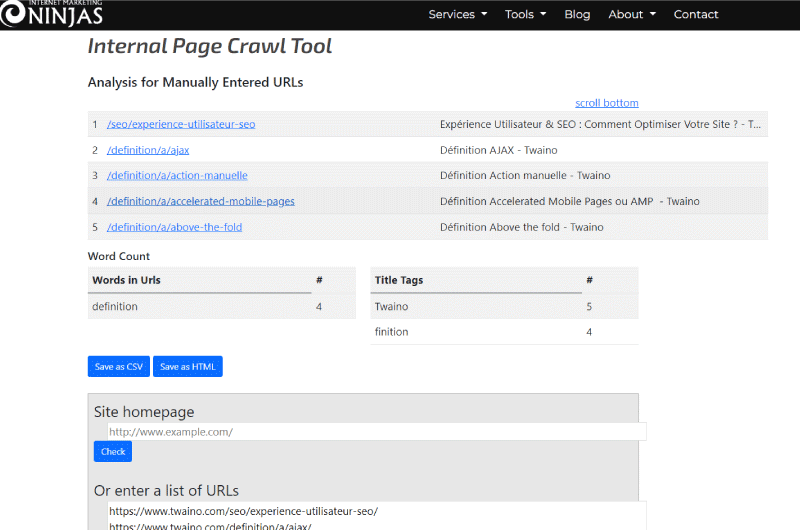Click the blue Check button
The height and width of the screenshot is (530, 800).
113,452
